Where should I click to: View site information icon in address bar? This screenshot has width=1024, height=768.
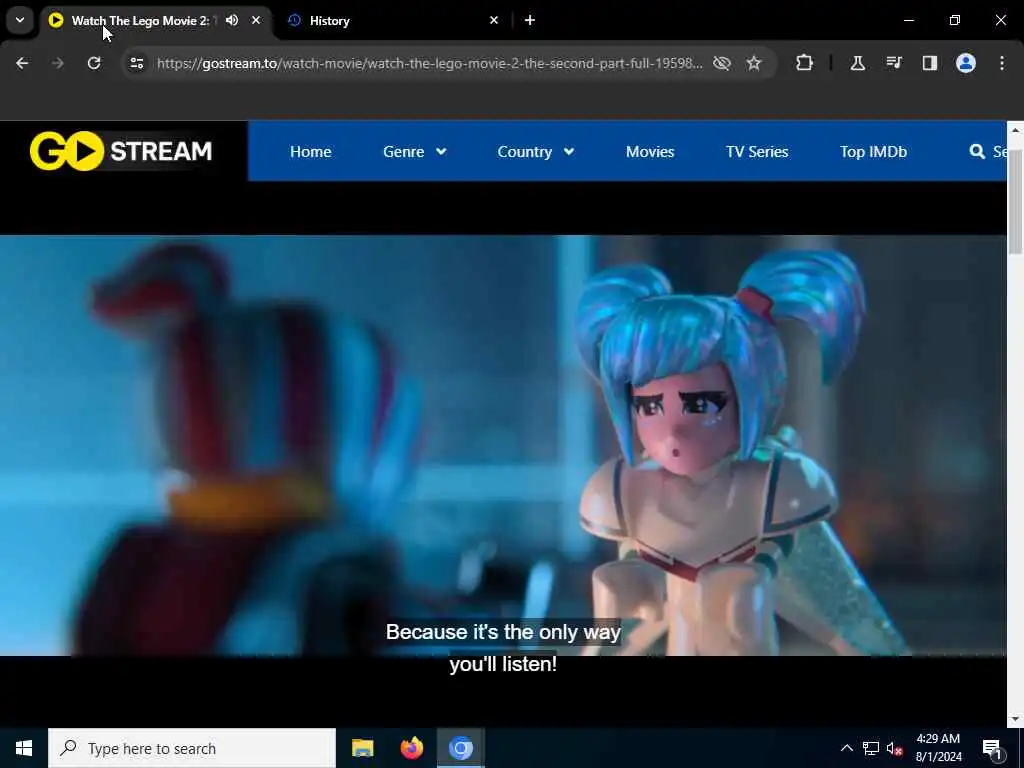136,63
